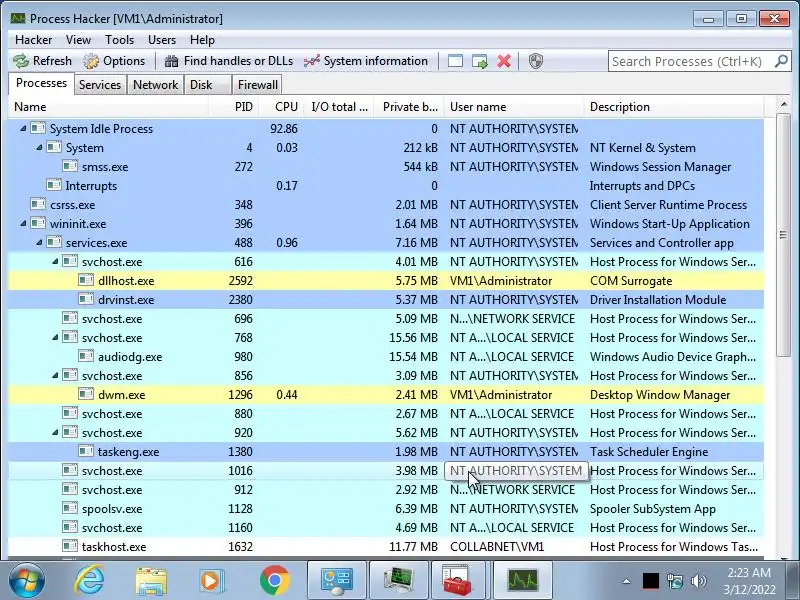Open the Hacker menu
The width and height of the screenshot is (800, 600).
point(33,40)
